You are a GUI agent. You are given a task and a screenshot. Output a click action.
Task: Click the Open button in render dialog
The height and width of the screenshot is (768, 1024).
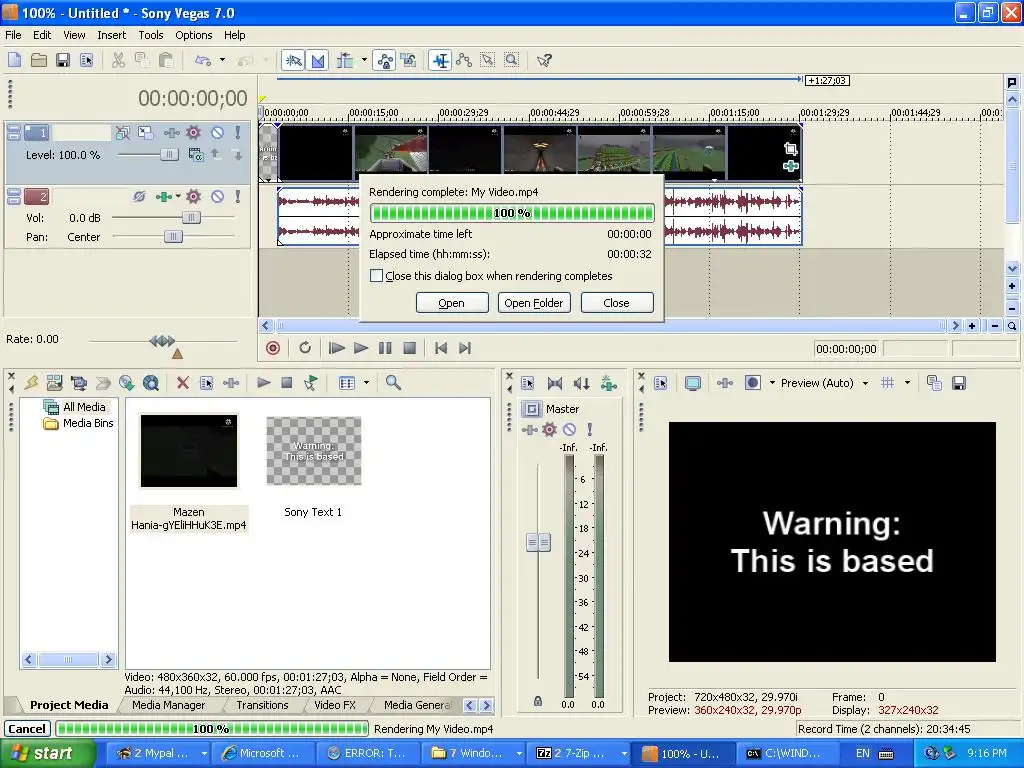pyautogui.click(x=452, y=303)
